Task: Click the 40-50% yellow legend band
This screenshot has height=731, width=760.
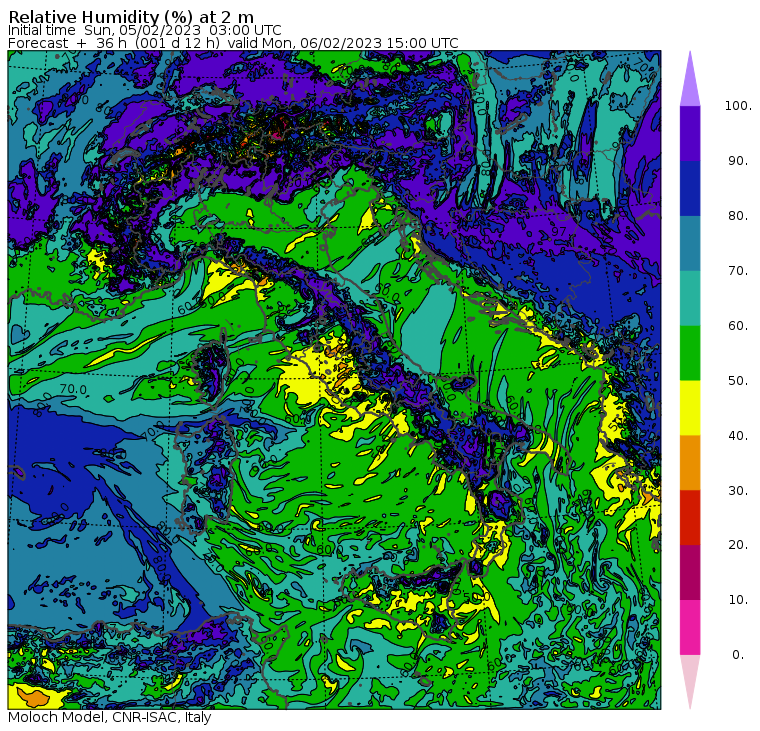Action: (x=690, y=408)
